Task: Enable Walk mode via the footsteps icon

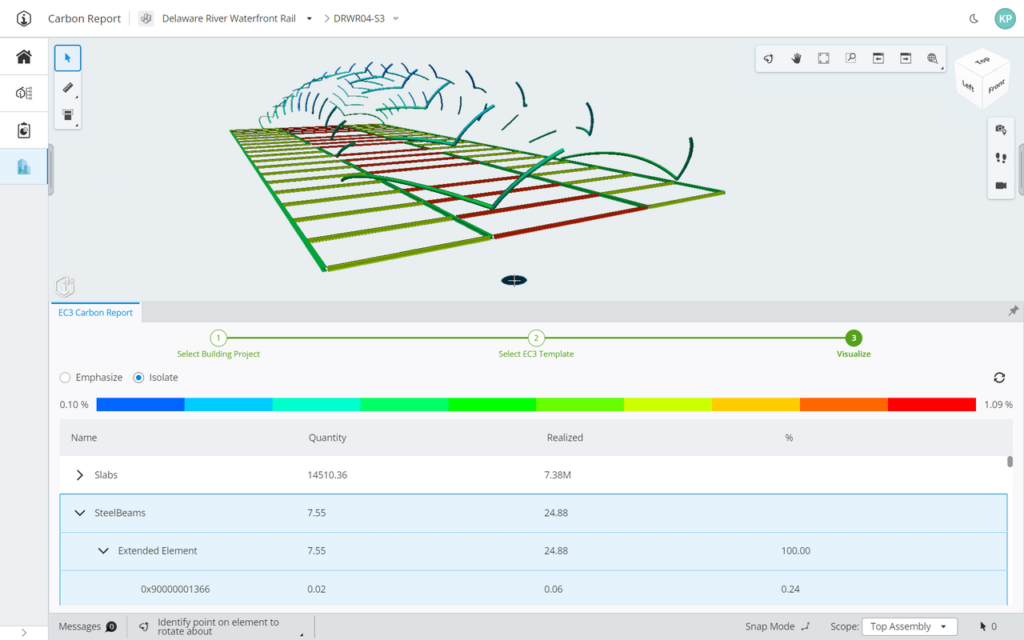Action: tap(1001, 157)
